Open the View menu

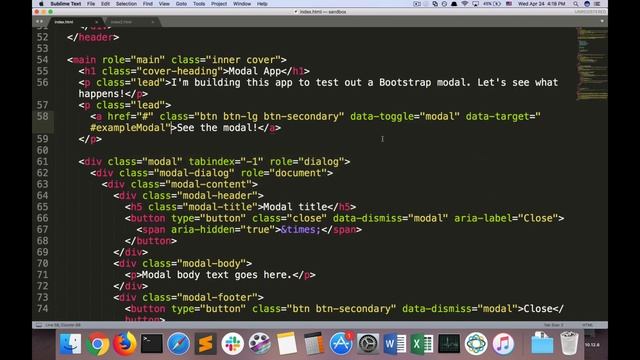tap(164, 4)
